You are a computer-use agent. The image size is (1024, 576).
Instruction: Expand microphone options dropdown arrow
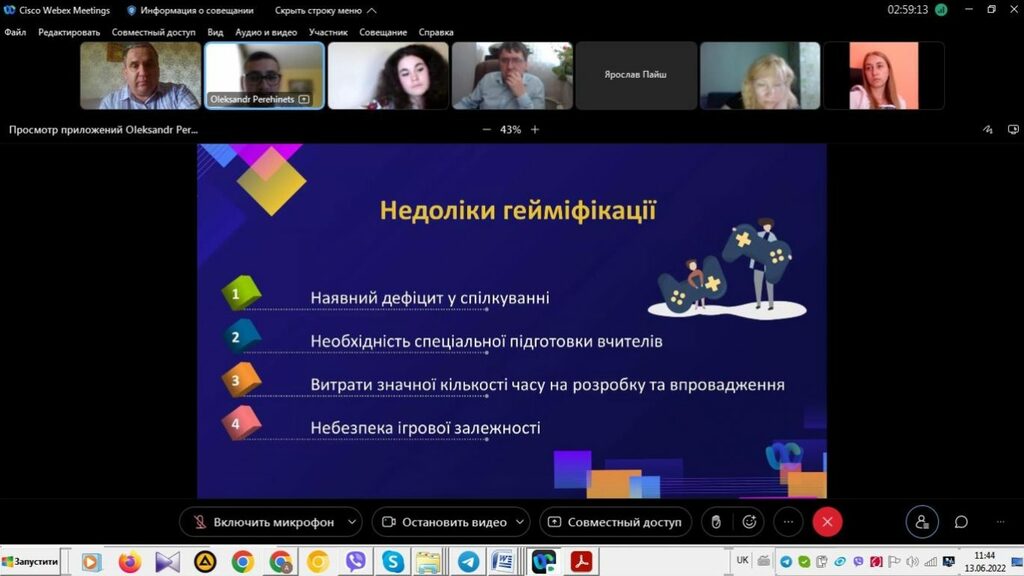pos(351,521)
